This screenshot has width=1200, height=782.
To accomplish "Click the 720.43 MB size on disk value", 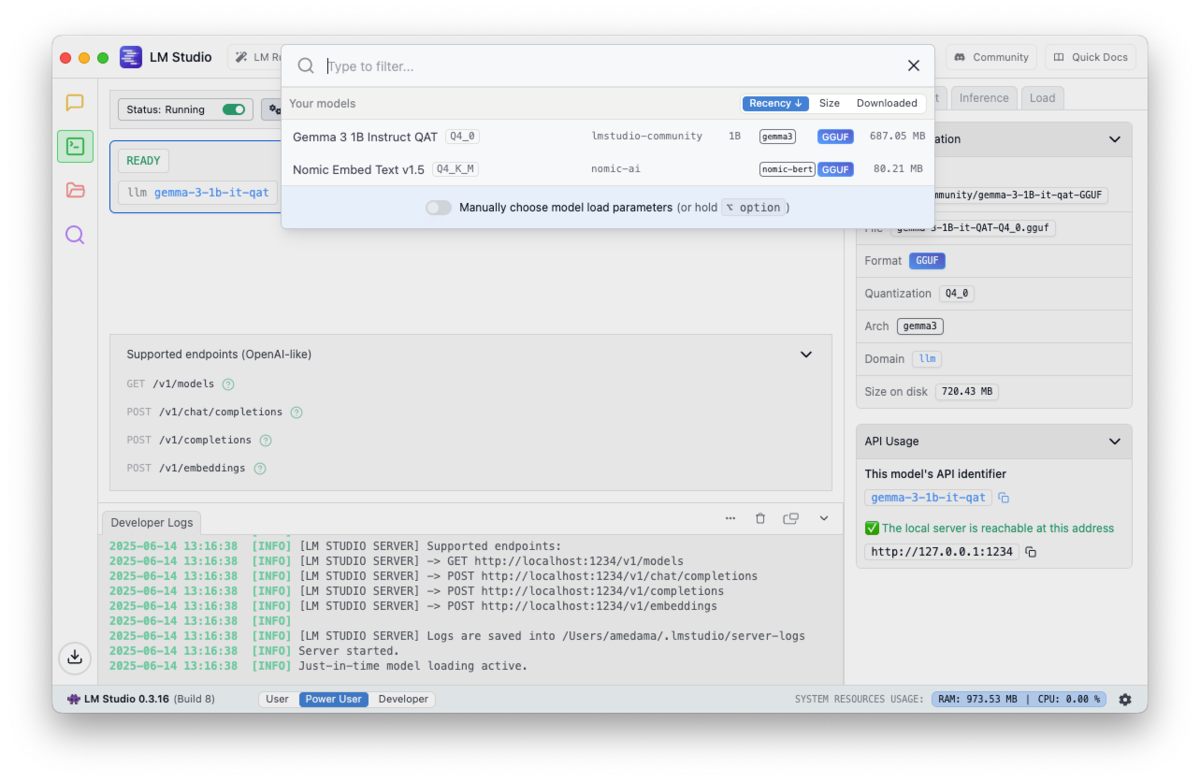I will pyautogui.click(x=967, y=392).
